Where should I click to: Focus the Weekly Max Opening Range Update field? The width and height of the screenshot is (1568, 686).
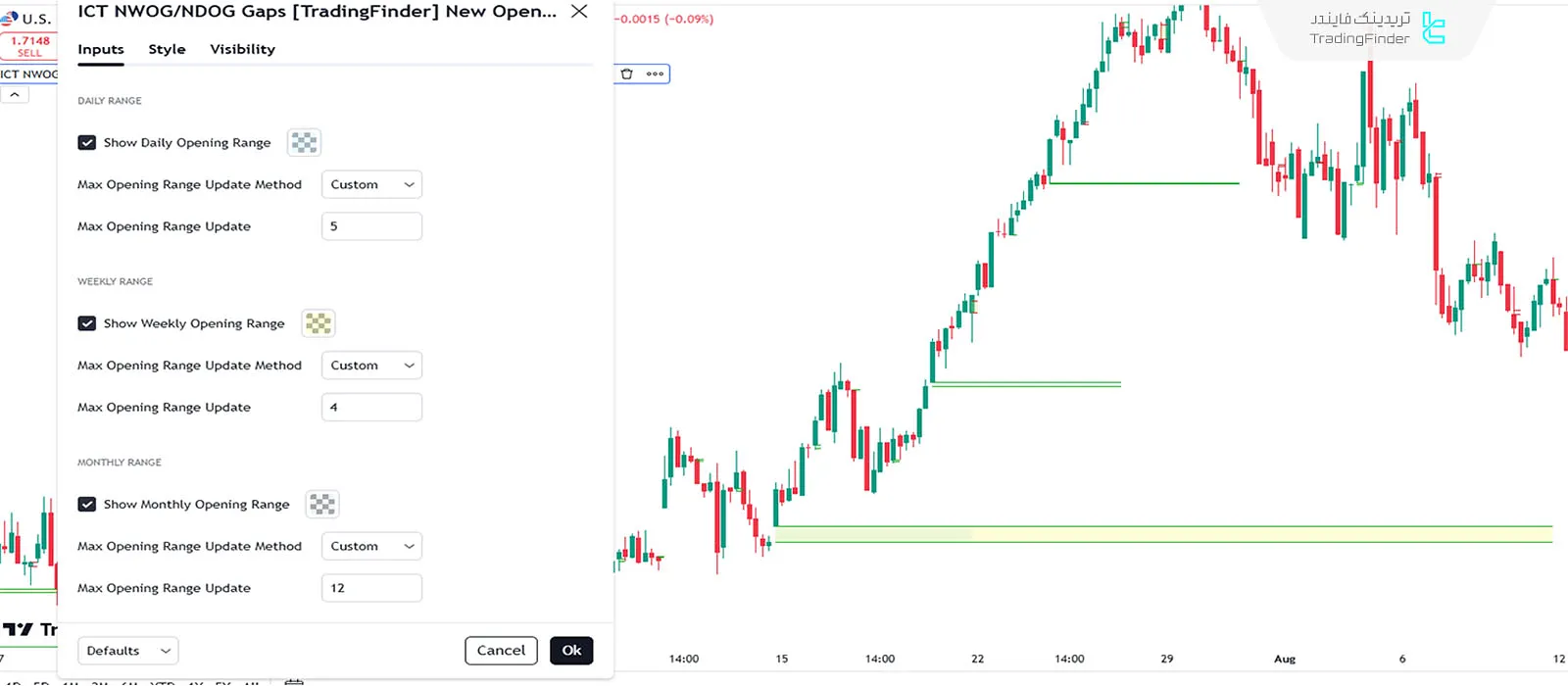tap(371, 408)
